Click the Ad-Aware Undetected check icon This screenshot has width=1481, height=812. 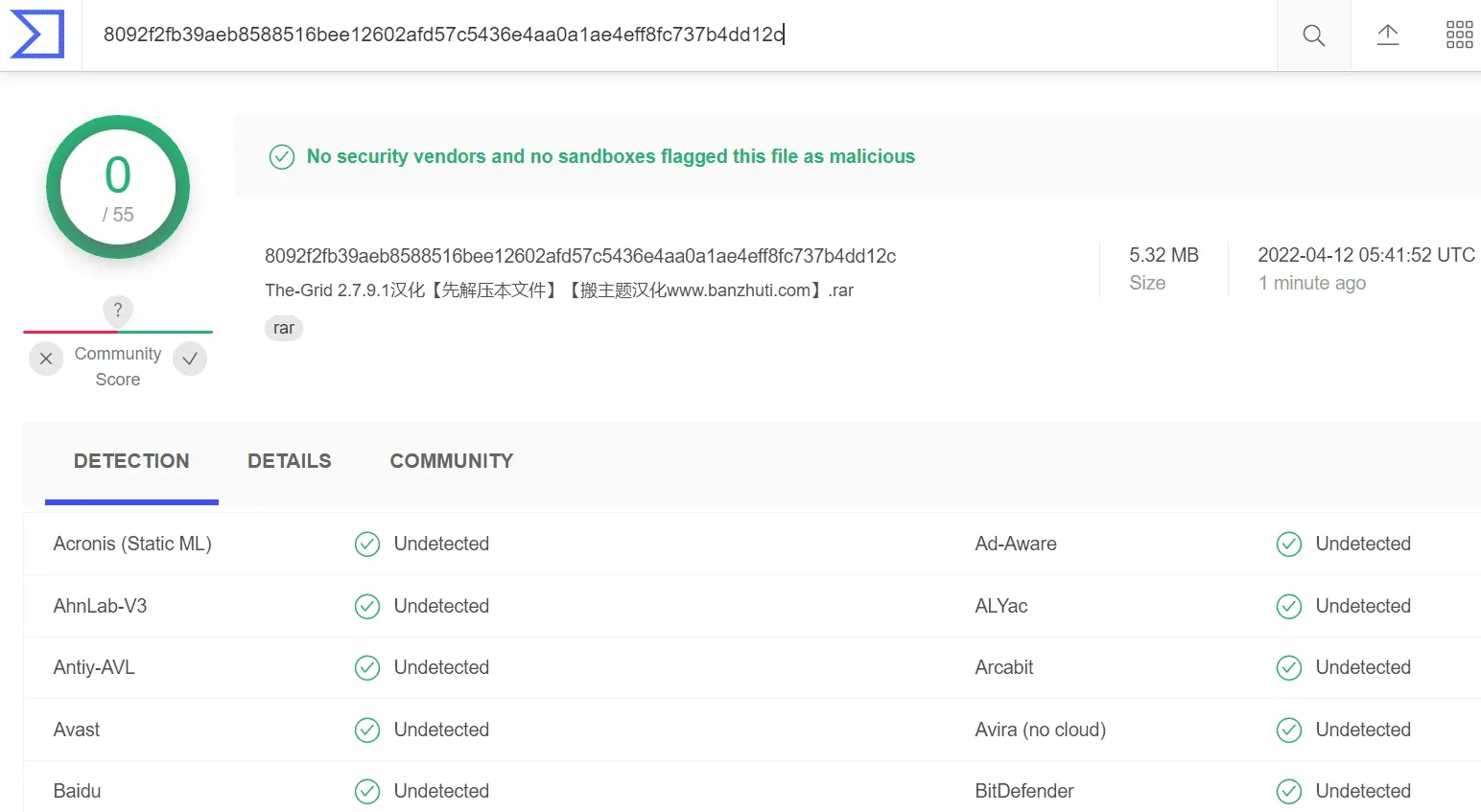pos(1289,545)
